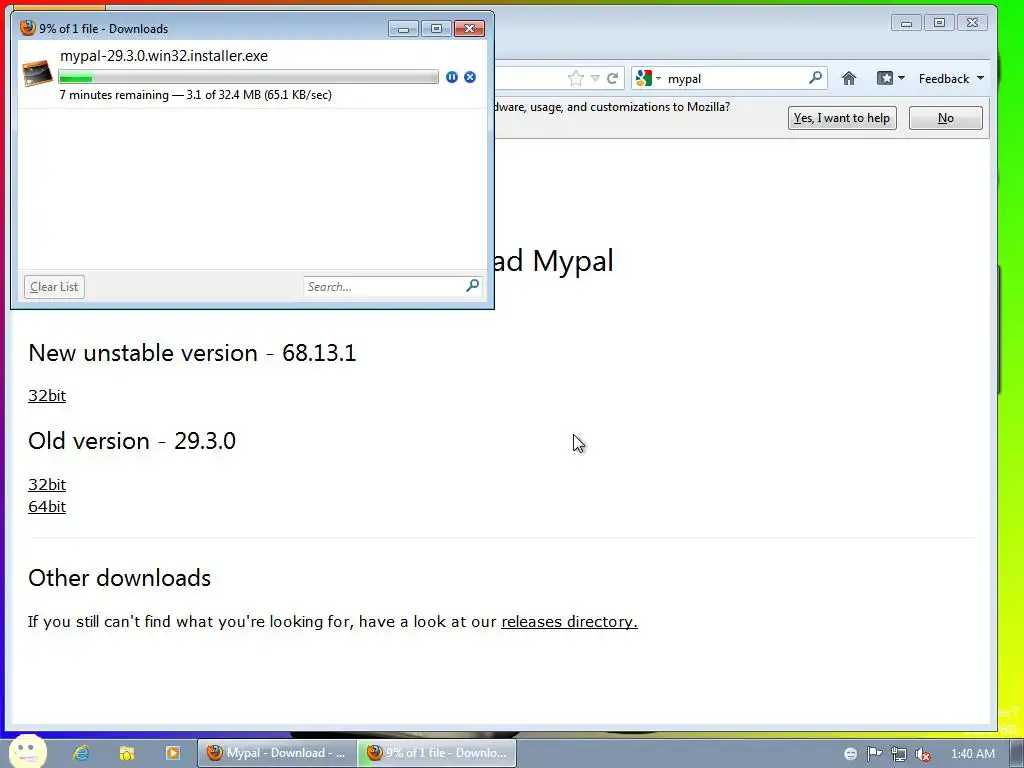Viewport: 1024px width, 768px height.
Task: Open the 1:40 AM clock
Action: (973, 754)
